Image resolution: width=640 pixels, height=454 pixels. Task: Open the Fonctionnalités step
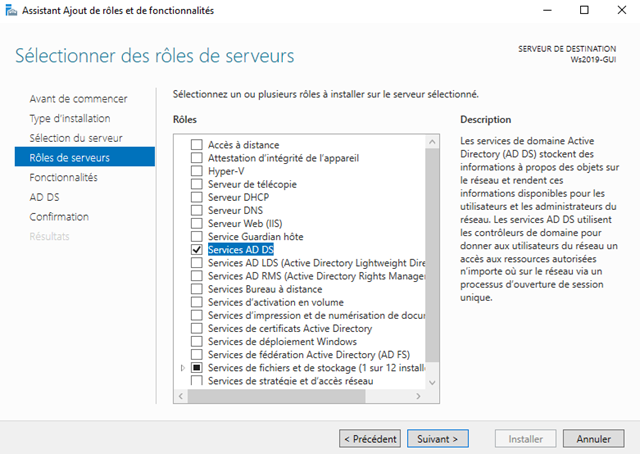(x=64, y=177)
